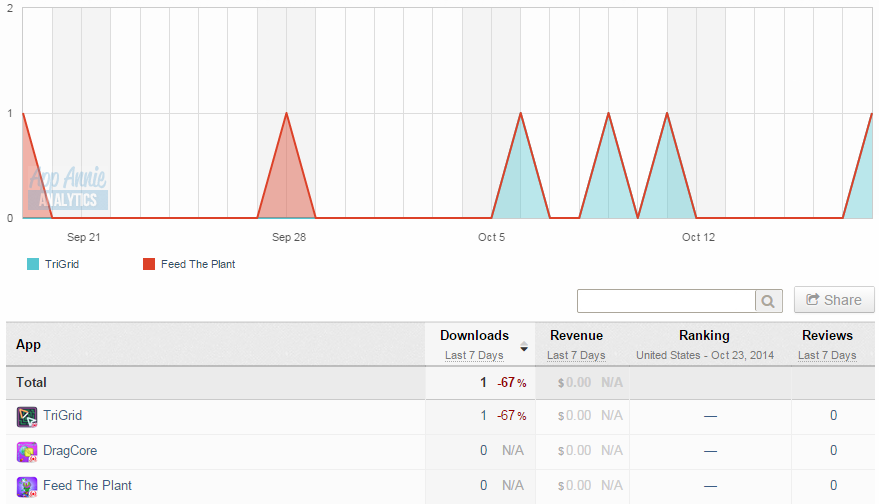879x504 pixels.
Task: Click the magnifier search icon button
Action: pyautogui.click(x=769, y=301)
